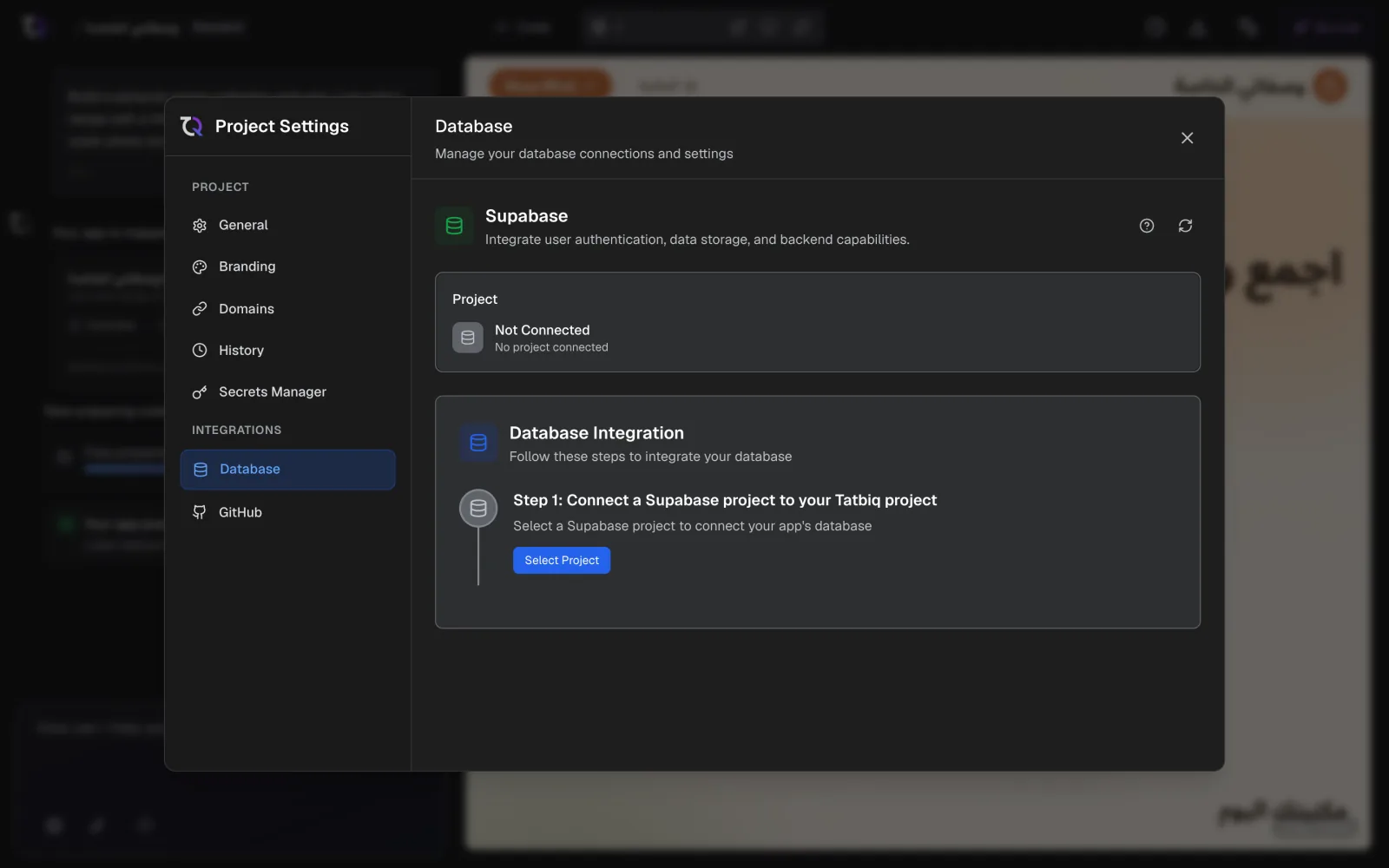Click the 'Supabase' heading text
The width and height of the screenshot is (1389, 868).
pos(526,216)
